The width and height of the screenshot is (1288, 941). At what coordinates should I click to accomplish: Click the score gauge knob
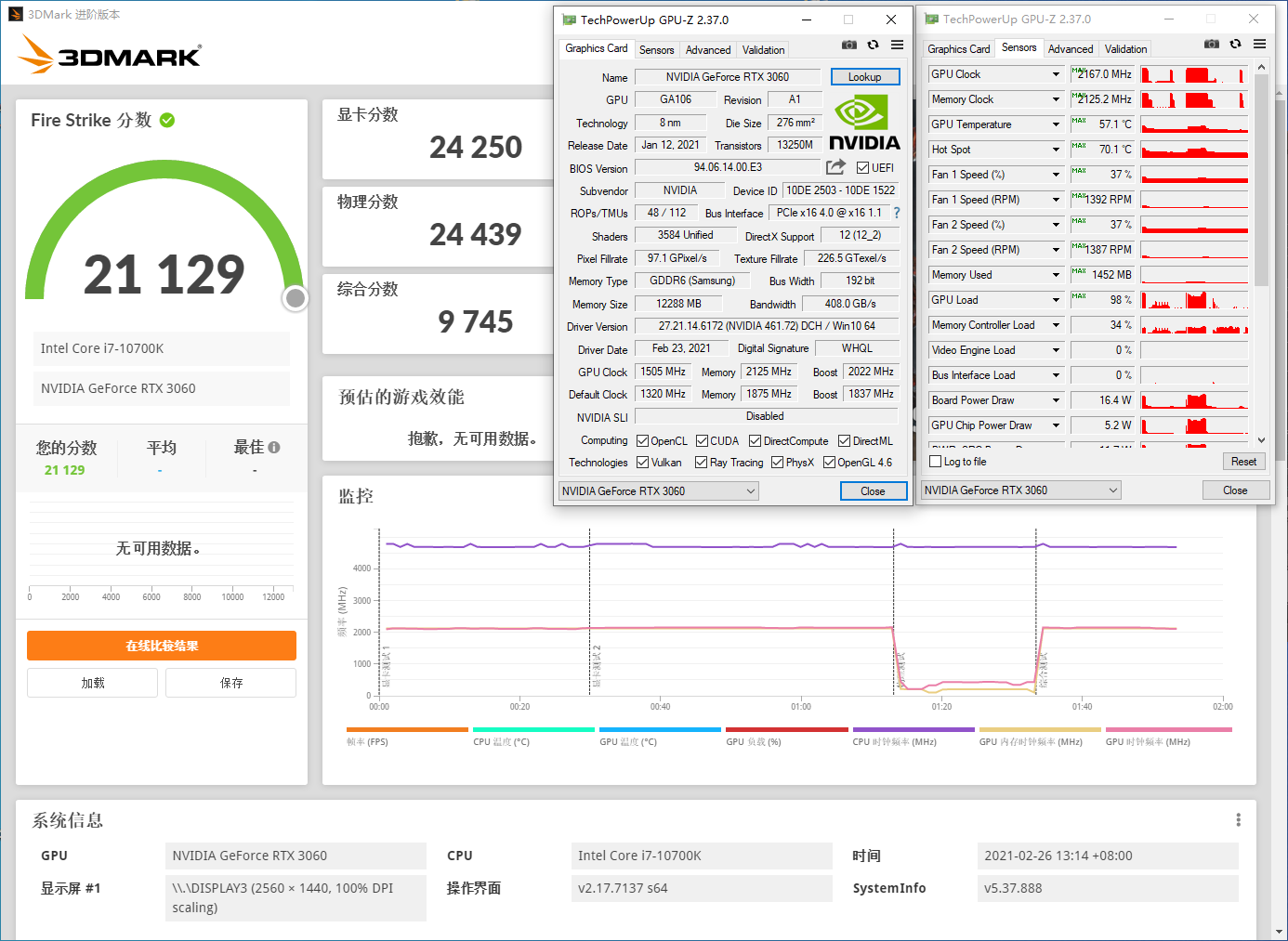tap(296, 297)
